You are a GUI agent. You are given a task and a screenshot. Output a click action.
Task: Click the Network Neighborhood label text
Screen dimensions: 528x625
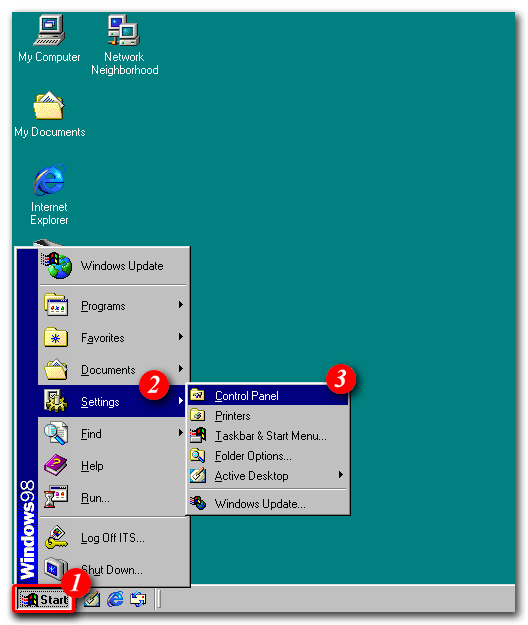click(x=124, y=63)
